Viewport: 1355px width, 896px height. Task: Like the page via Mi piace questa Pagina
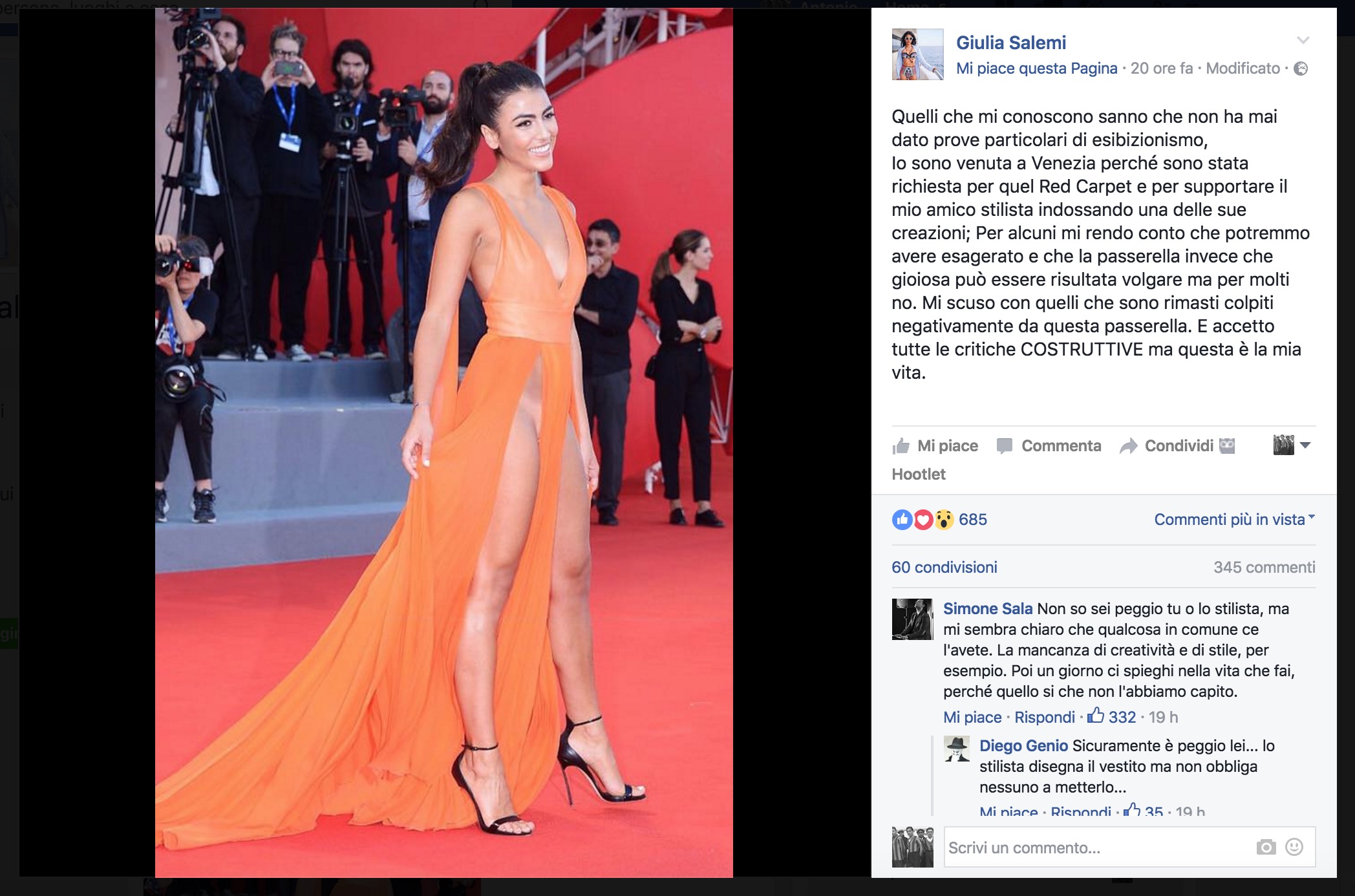[x=1036, y=69]
